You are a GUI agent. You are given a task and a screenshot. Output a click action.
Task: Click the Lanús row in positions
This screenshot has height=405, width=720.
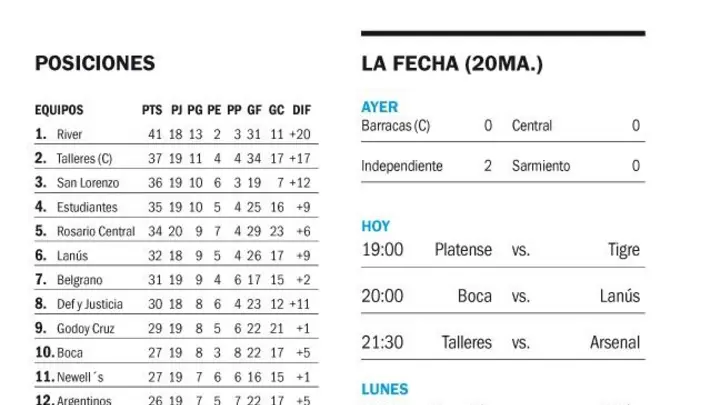[176, 255]
